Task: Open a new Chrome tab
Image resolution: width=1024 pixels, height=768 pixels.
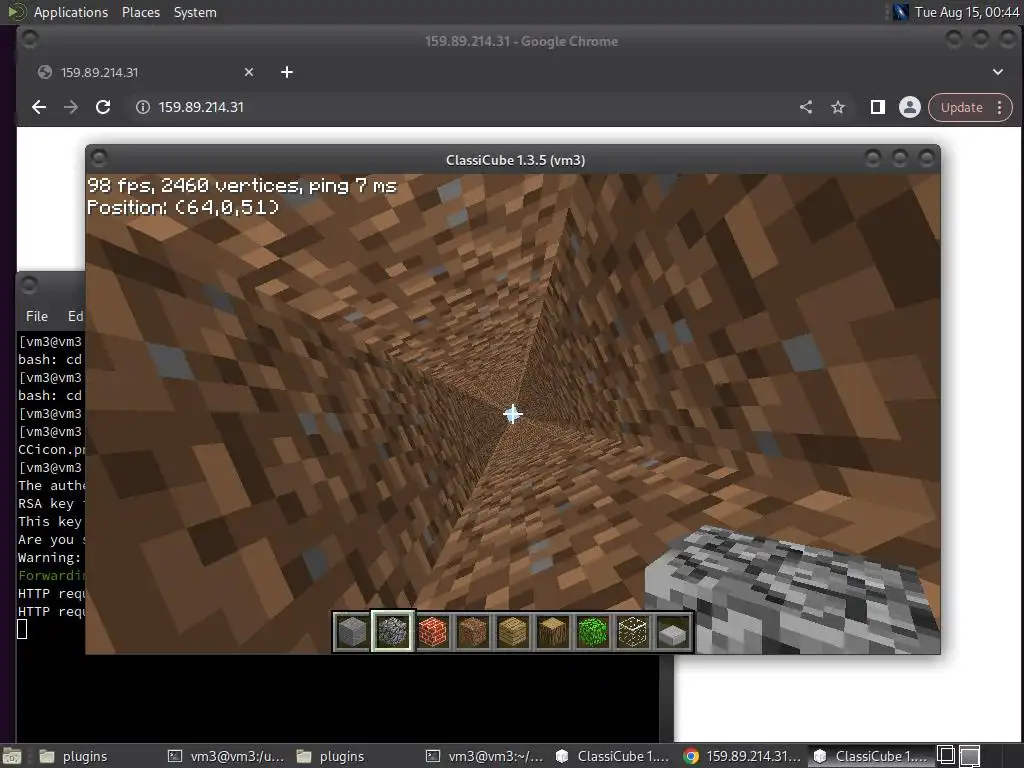Action: (287, 72)
